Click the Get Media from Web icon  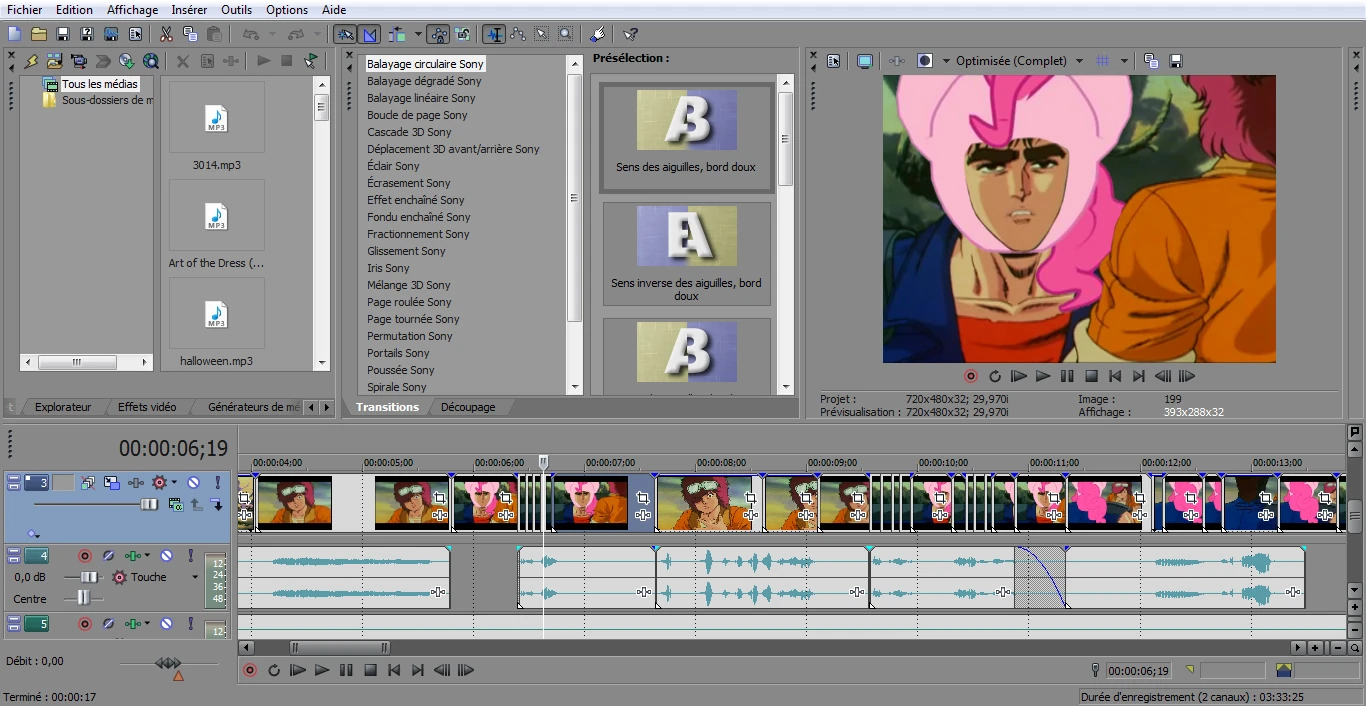coord(150,61)
